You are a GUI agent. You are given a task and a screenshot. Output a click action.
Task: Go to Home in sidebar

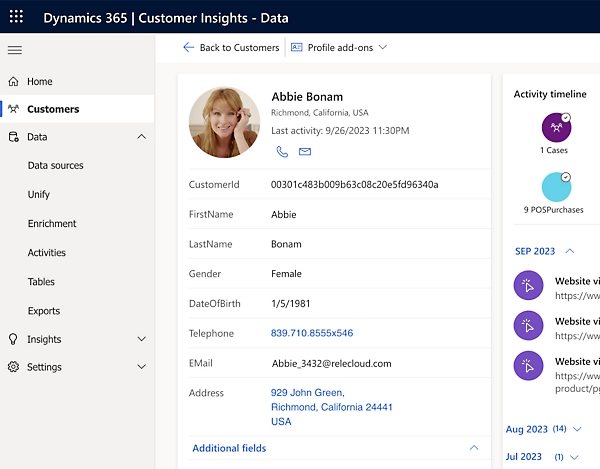pos(40,81)
